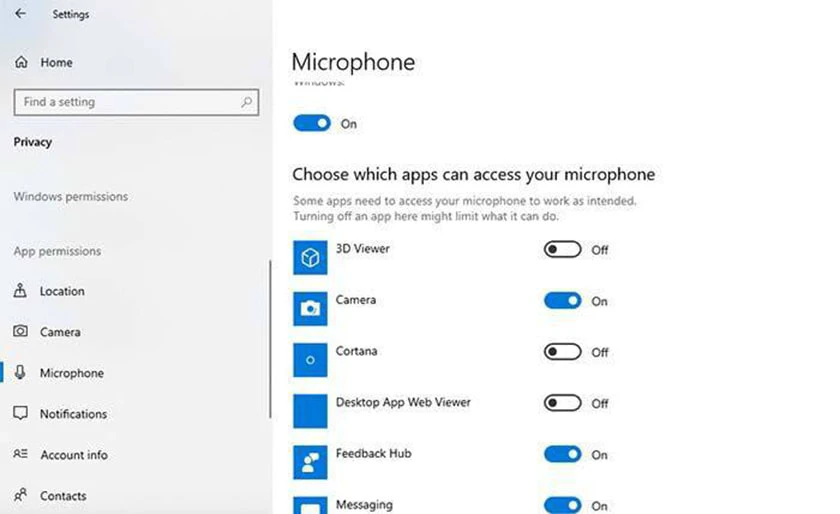
Task: Open Contacts privacy settings
Action: pos(63,496)
